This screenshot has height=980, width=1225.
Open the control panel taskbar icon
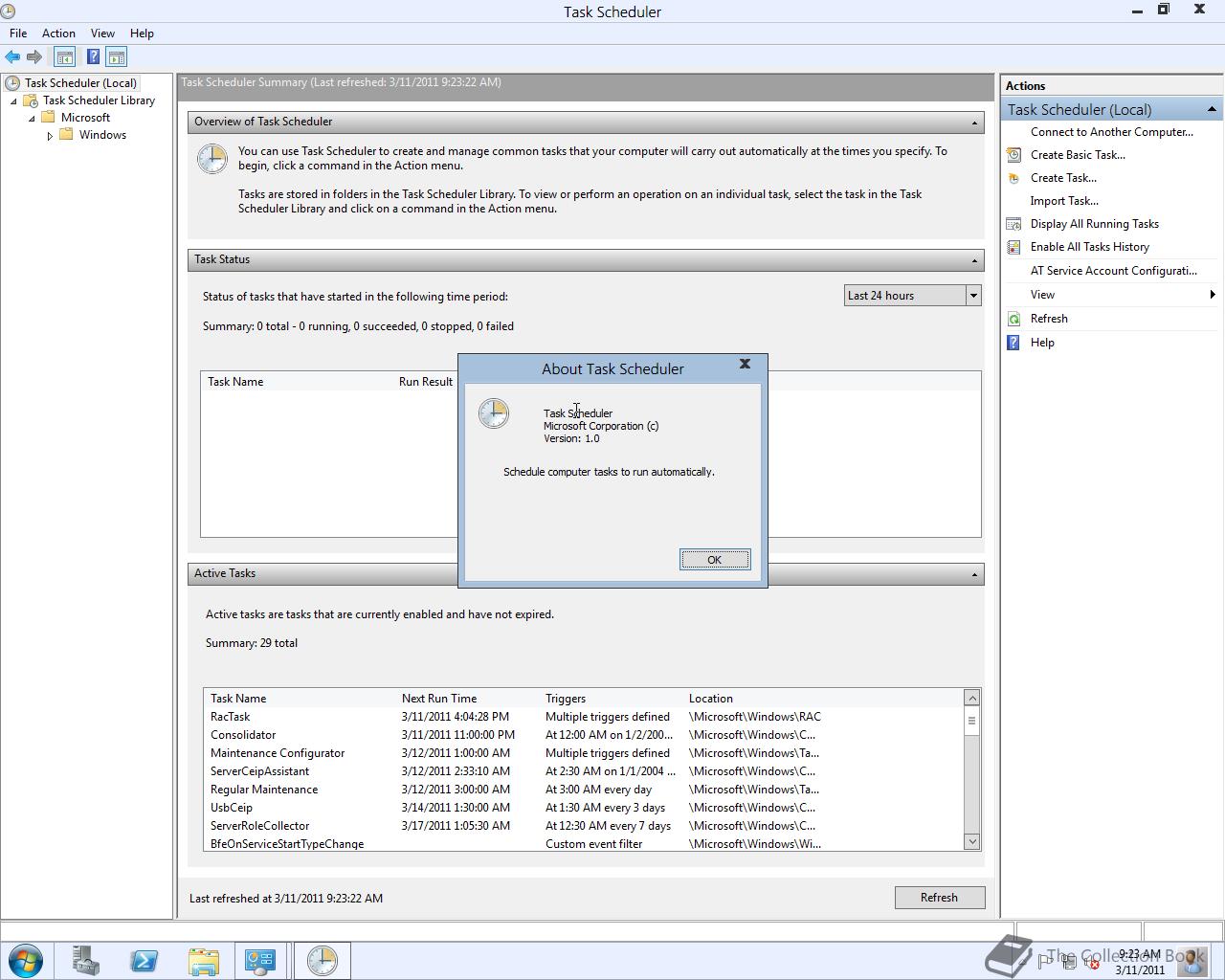coord(260,961)
